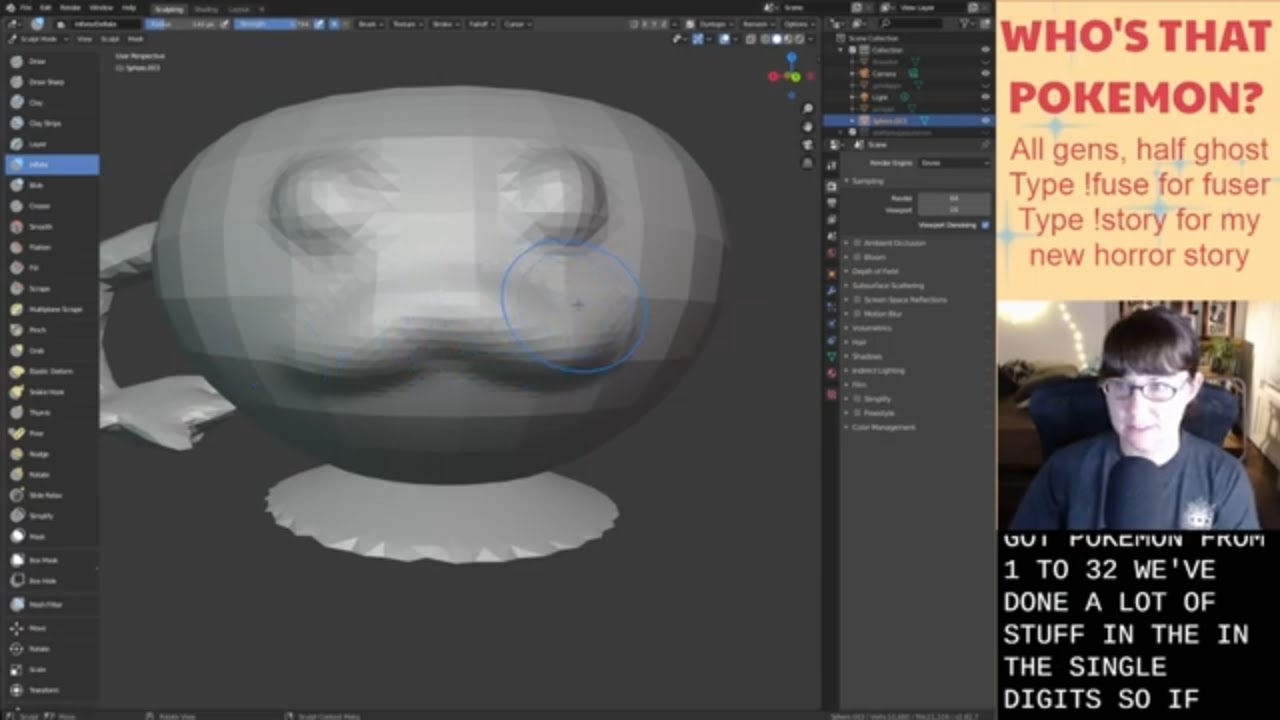This screenshot has height=720, width=1280.
Task: Select the Pose brush
Action: [x=50, y=433]
